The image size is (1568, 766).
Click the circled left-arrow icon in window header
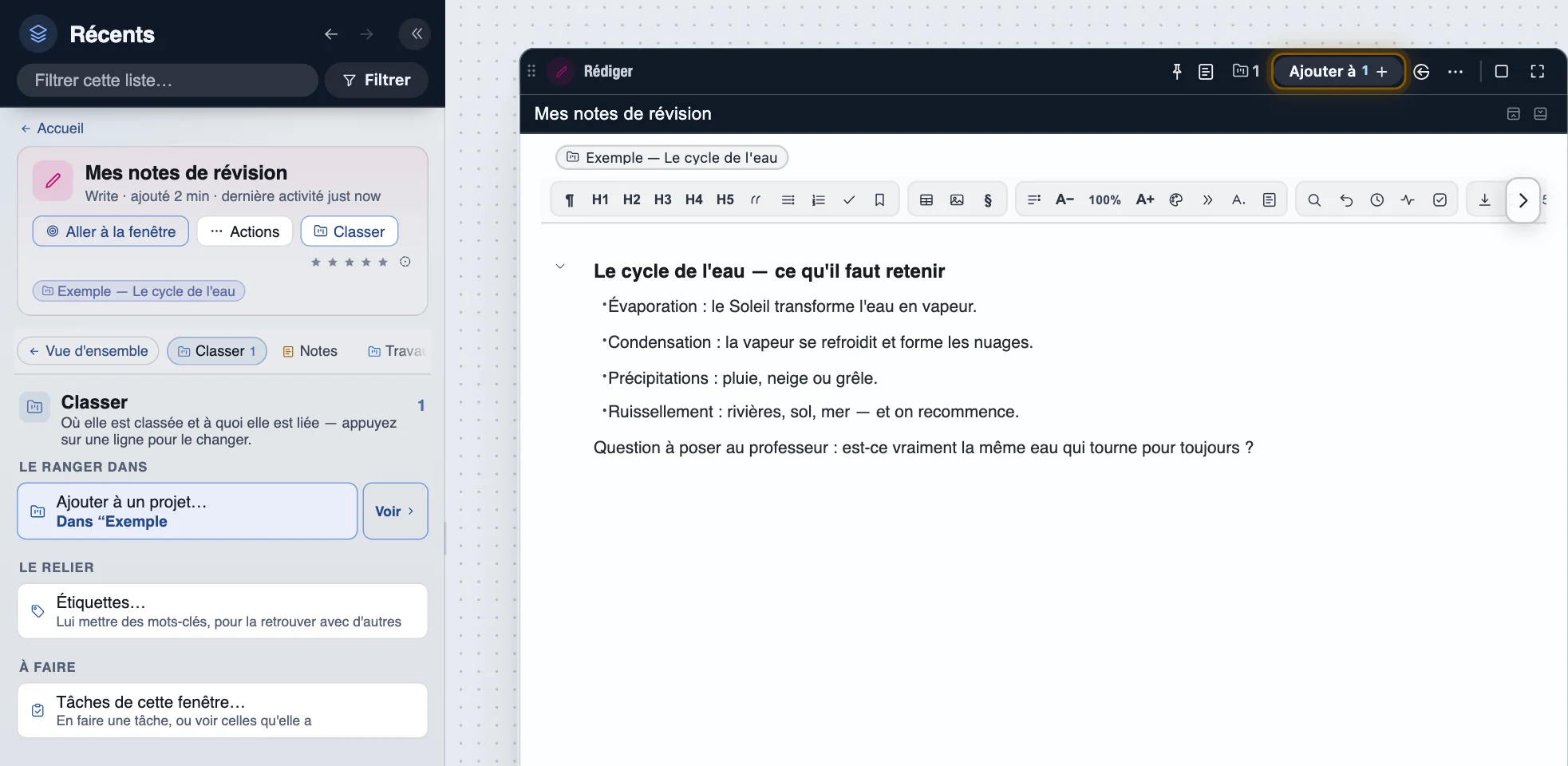tap(1421, 72)
